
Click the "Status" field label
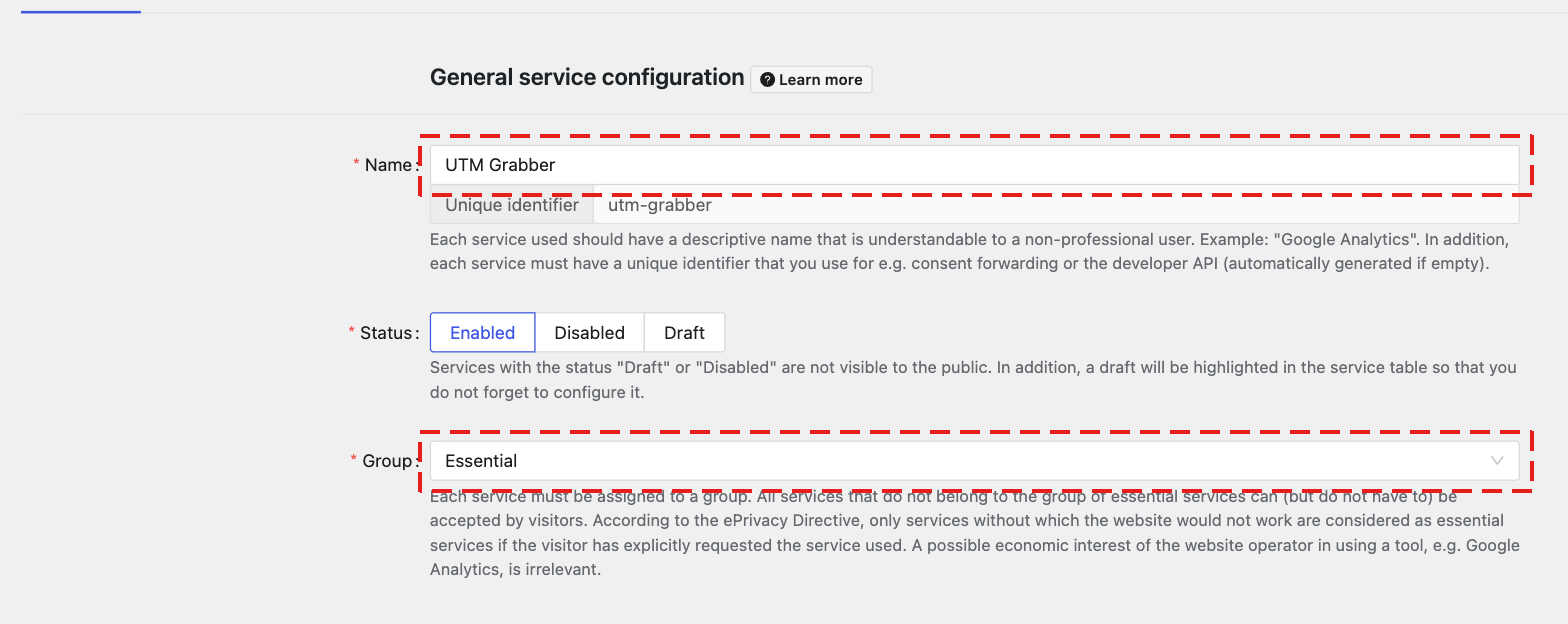(386, 333)
